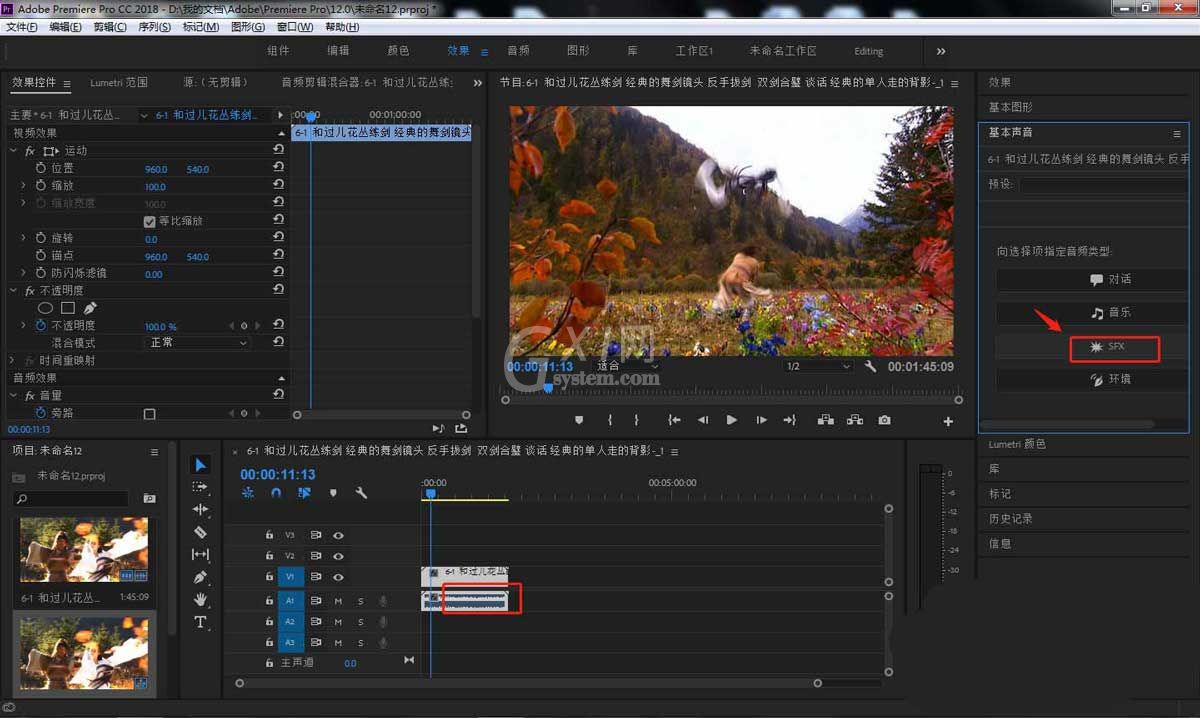Open program monitor button editor plus
1200x718 pixels.
[x=948, y=421]
